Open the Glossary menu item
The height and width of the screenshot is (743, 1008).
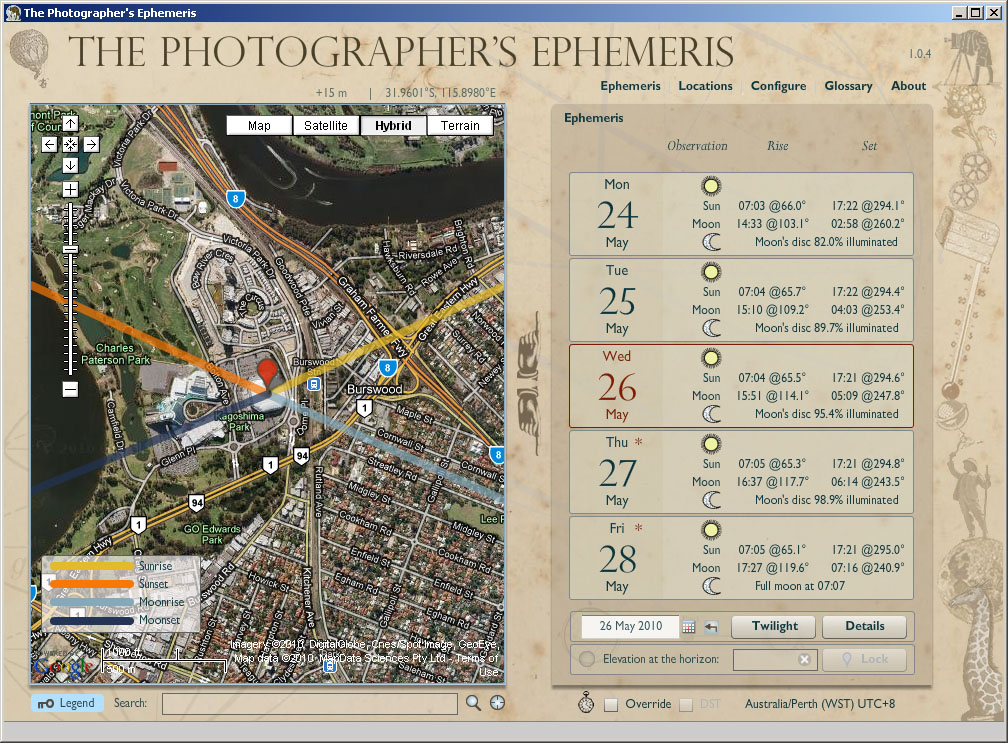(x=848, y=85)
